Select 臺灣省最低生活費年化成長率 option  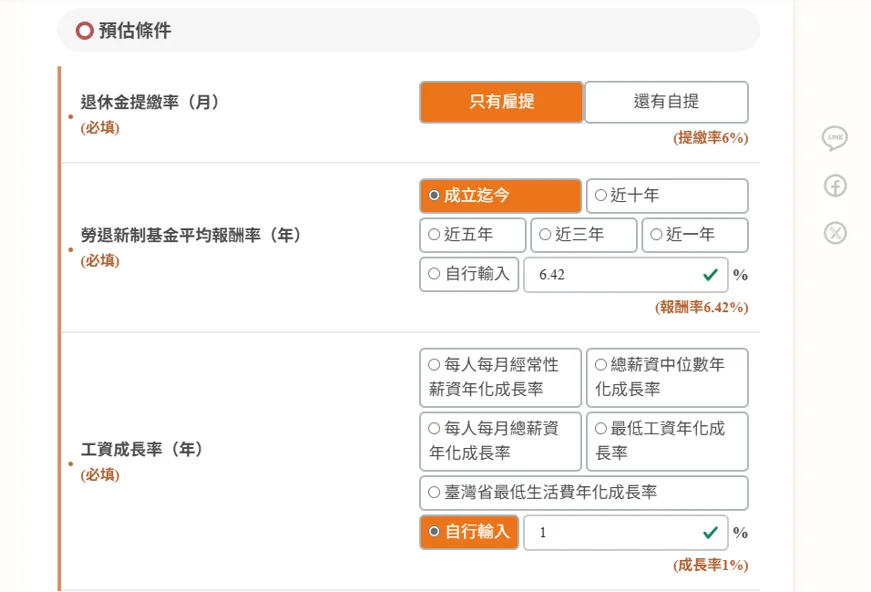[584, 493]
